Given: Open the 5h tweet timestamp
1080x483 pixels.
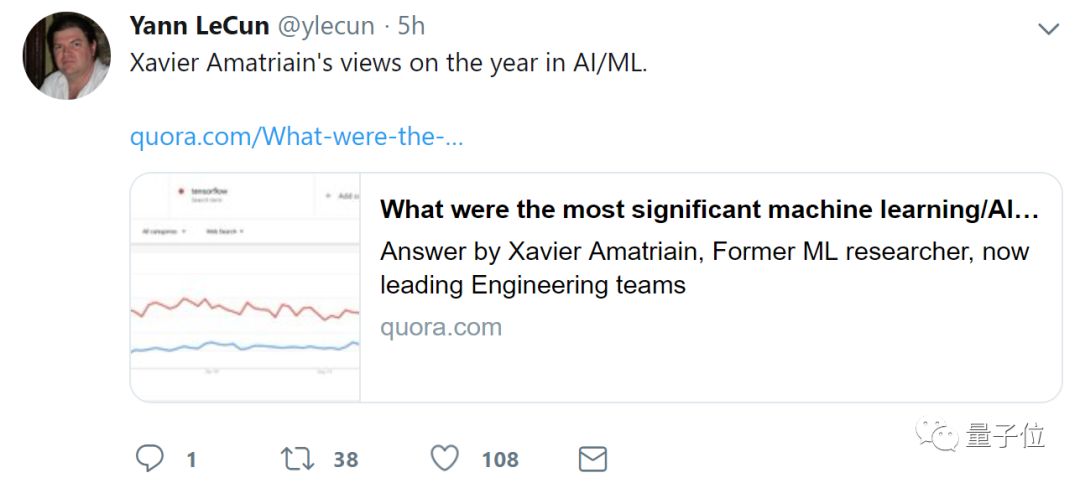Looking at the screenshot, I should click(x=413, y=26).
